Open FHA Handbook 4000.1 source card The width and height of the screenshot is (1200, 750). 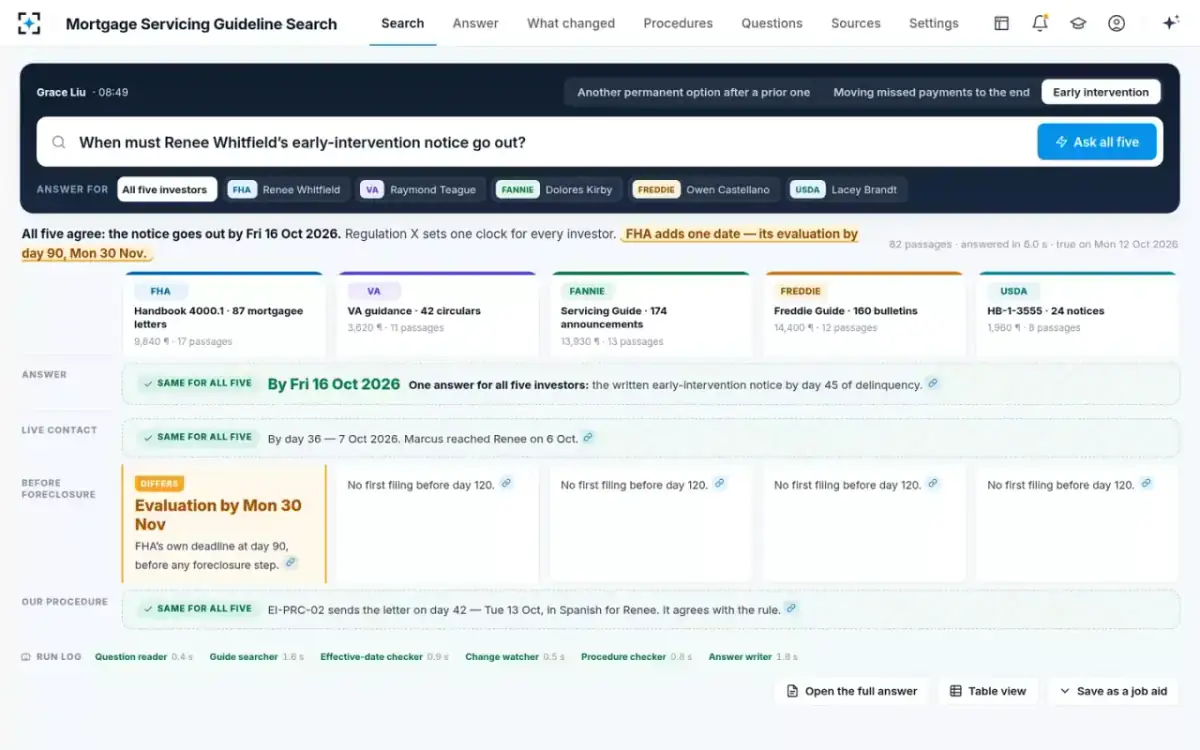(224, 315)
